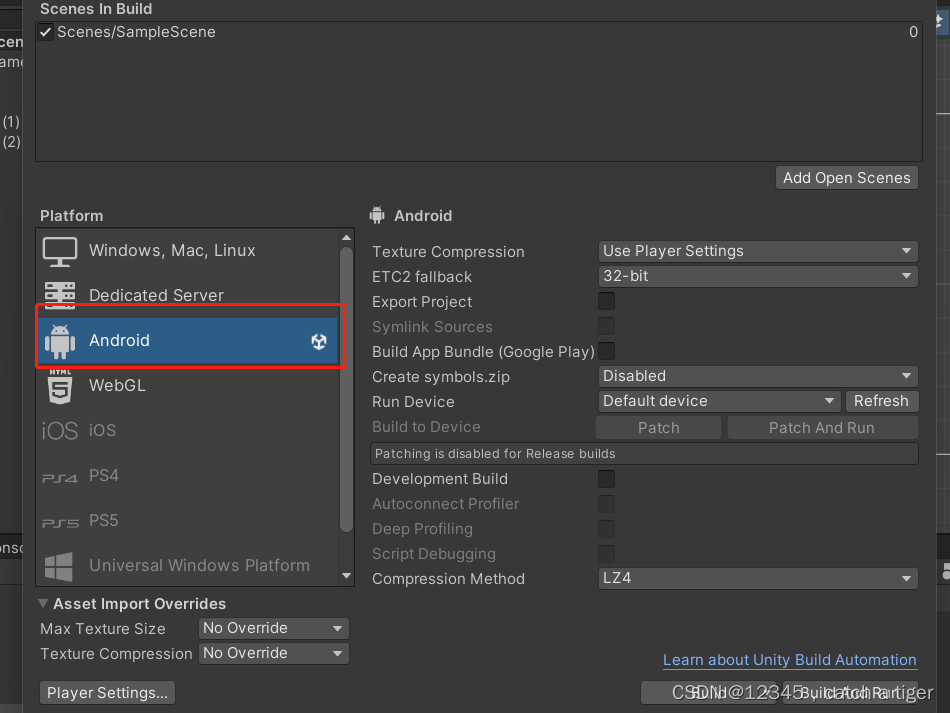Collapse the Asset Import Overrides section
Image resolution: width=950 pixels, height=713 pixels.
coord(44,604)
